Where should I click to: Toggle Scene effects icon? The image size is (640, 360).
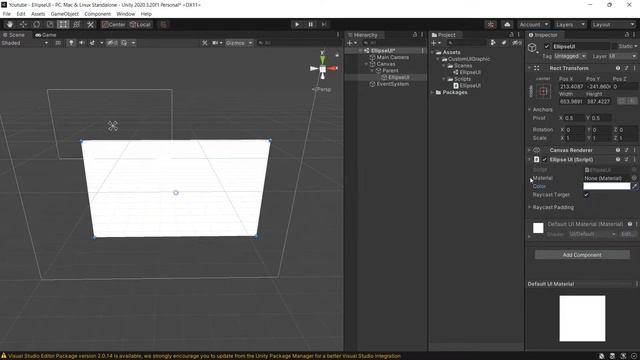92,43
